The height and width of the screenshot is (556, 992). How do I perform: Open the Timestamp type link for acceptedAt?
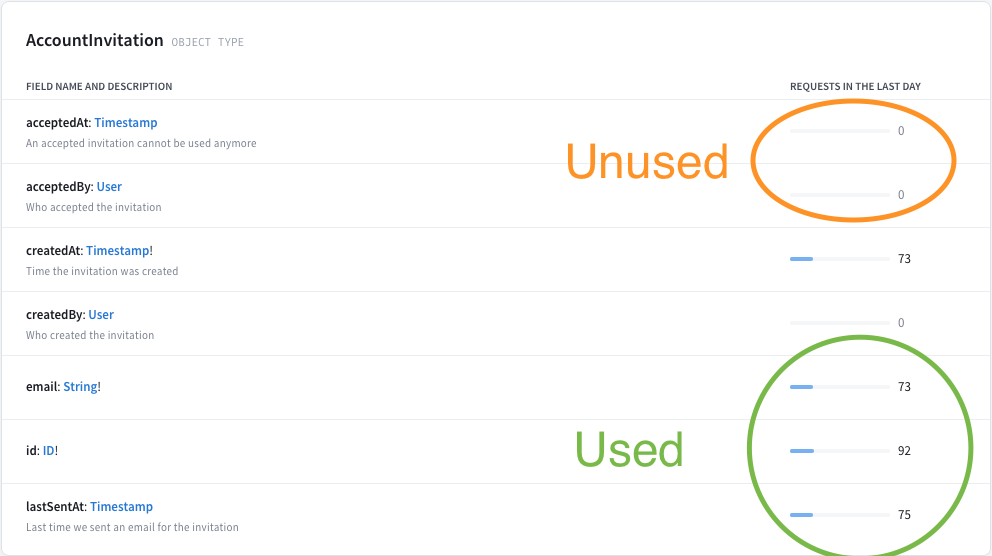coord(125,123)
